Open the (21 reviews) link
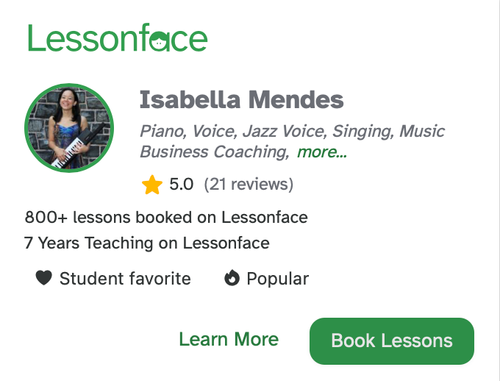The height and width of the screenshot is (381, 500). click(x=249, y=184)
